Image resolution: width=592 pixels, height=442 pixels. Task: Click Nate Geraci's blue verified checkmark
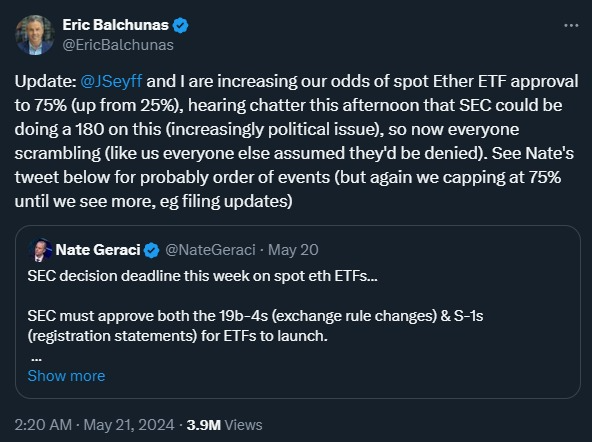151,250
